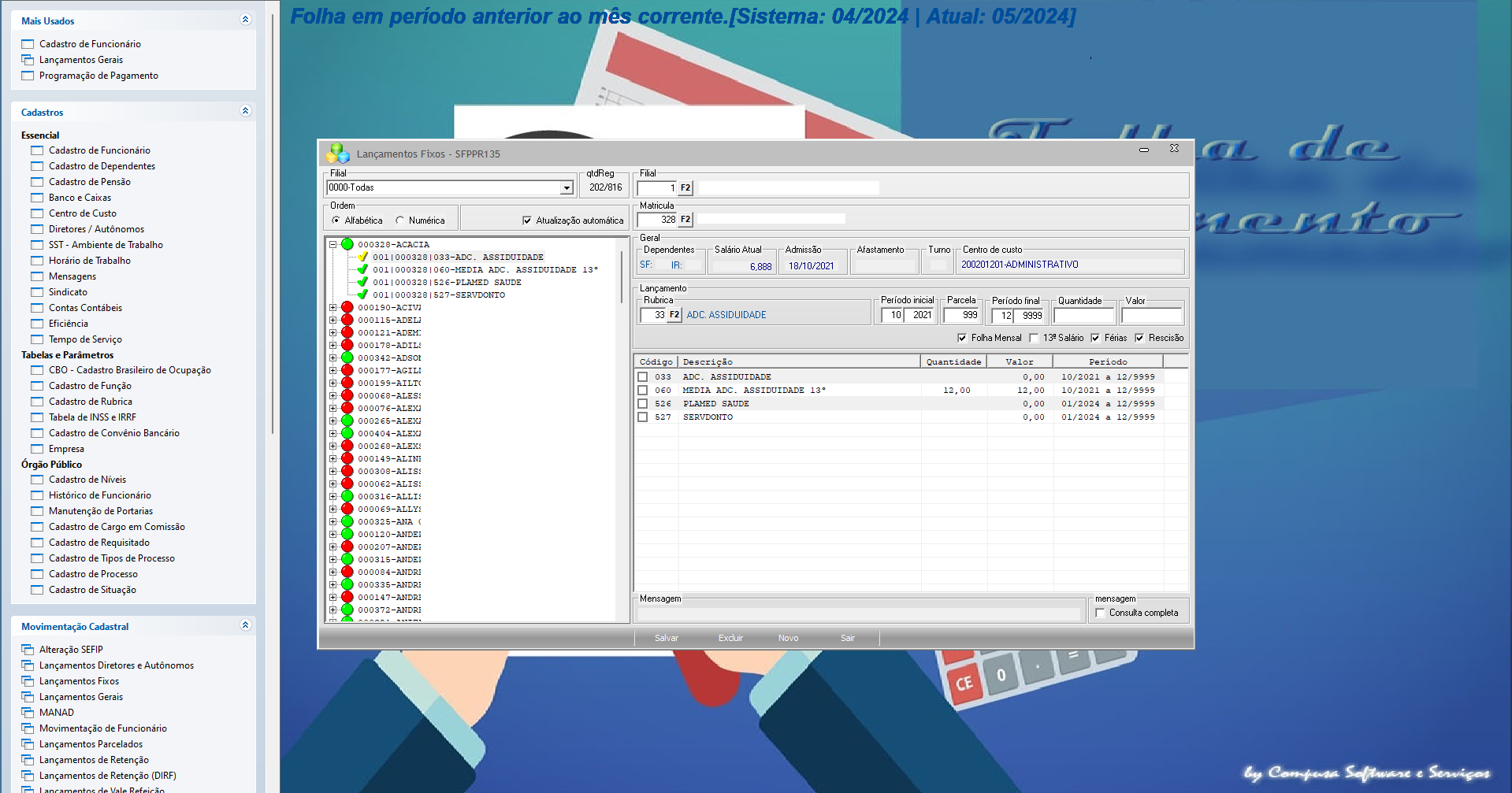Screen dimensions: 1512x793
Task: Click the Valor input field
Action: [1152, 316]
